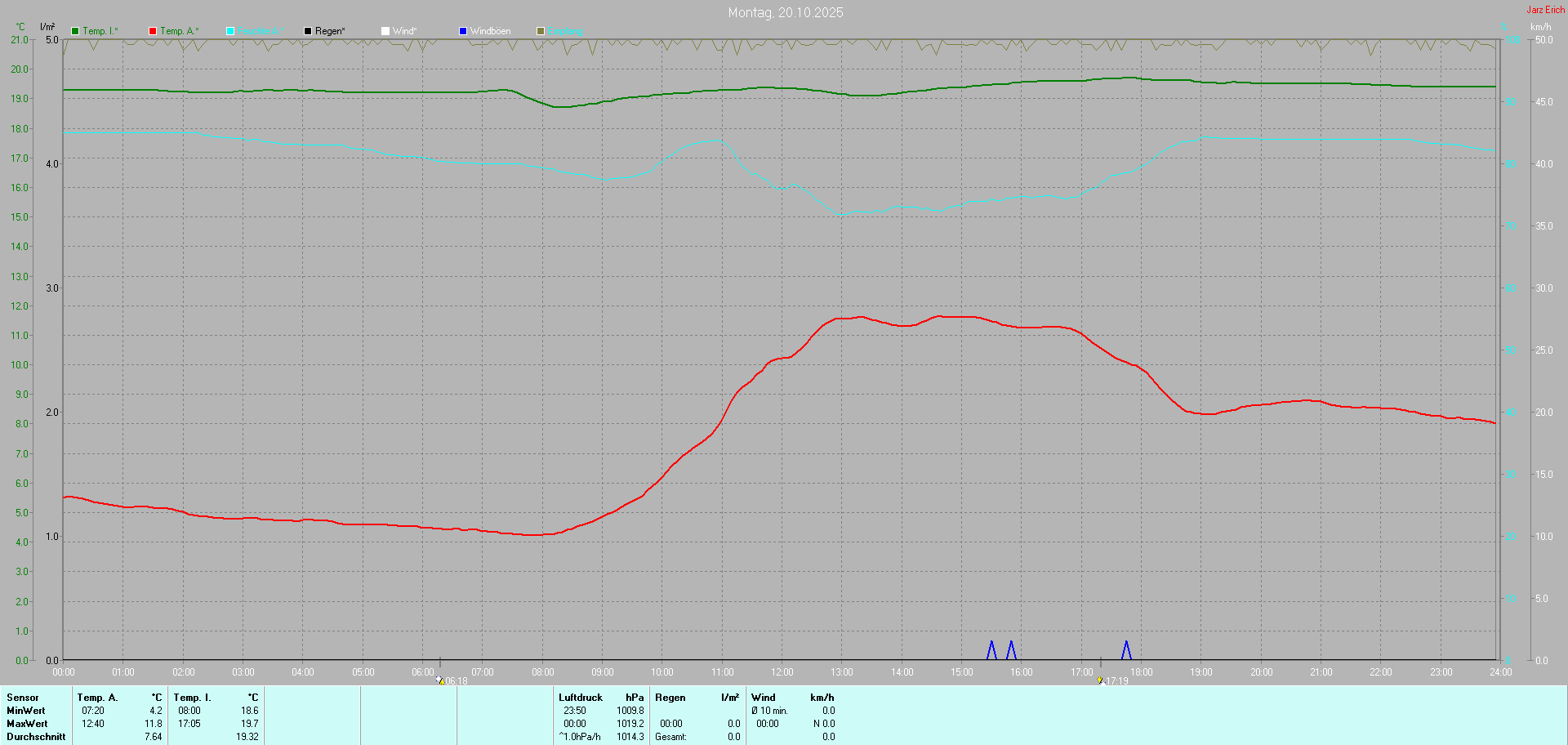Click the 12:40 maximum time cell
The height and width of the screenshot is (745, 1568).
click(x=93, y=724)
